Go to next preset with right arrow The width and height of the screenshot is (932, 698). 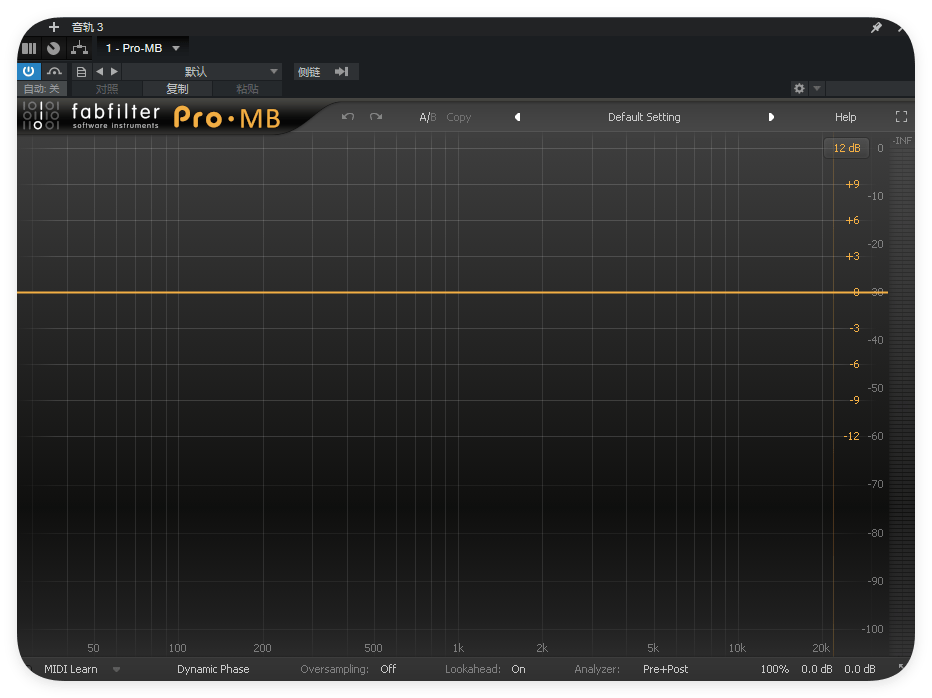pos(114,71)
